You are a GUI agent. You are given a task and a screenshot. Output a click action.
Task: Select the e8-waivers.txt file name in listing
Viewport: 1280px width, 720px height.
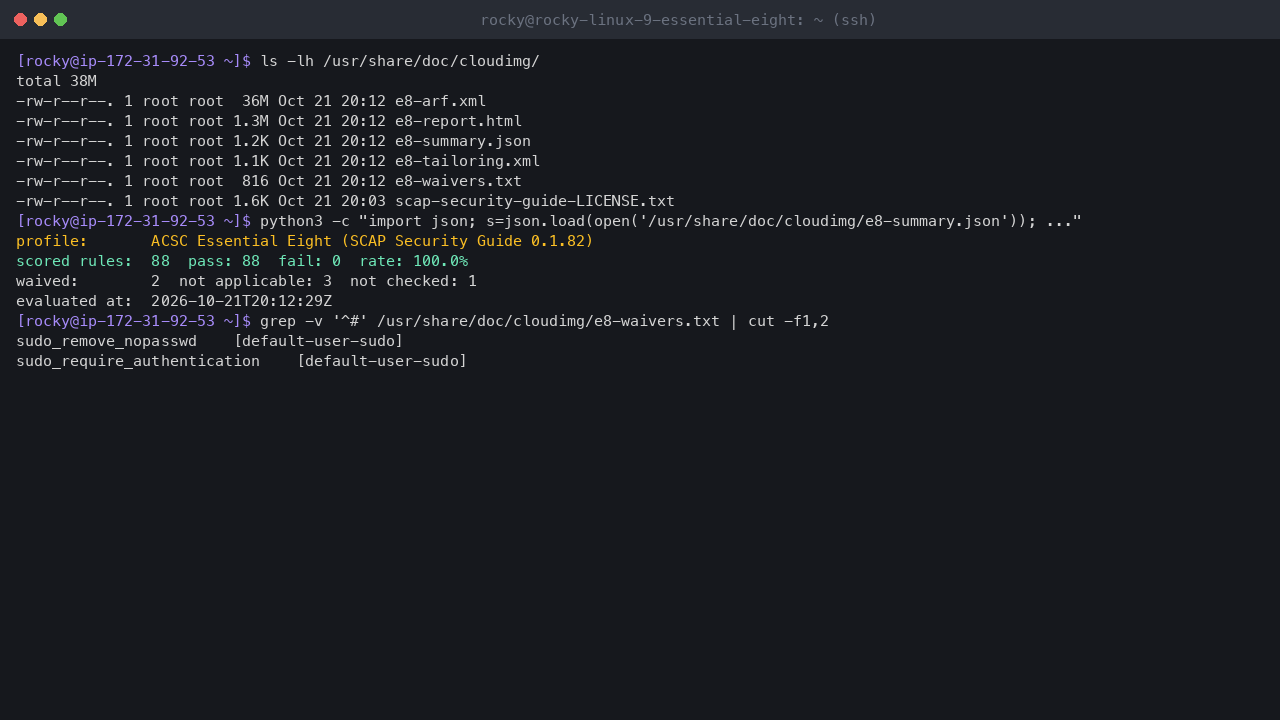pyautogui.click(x=458, y=181)
